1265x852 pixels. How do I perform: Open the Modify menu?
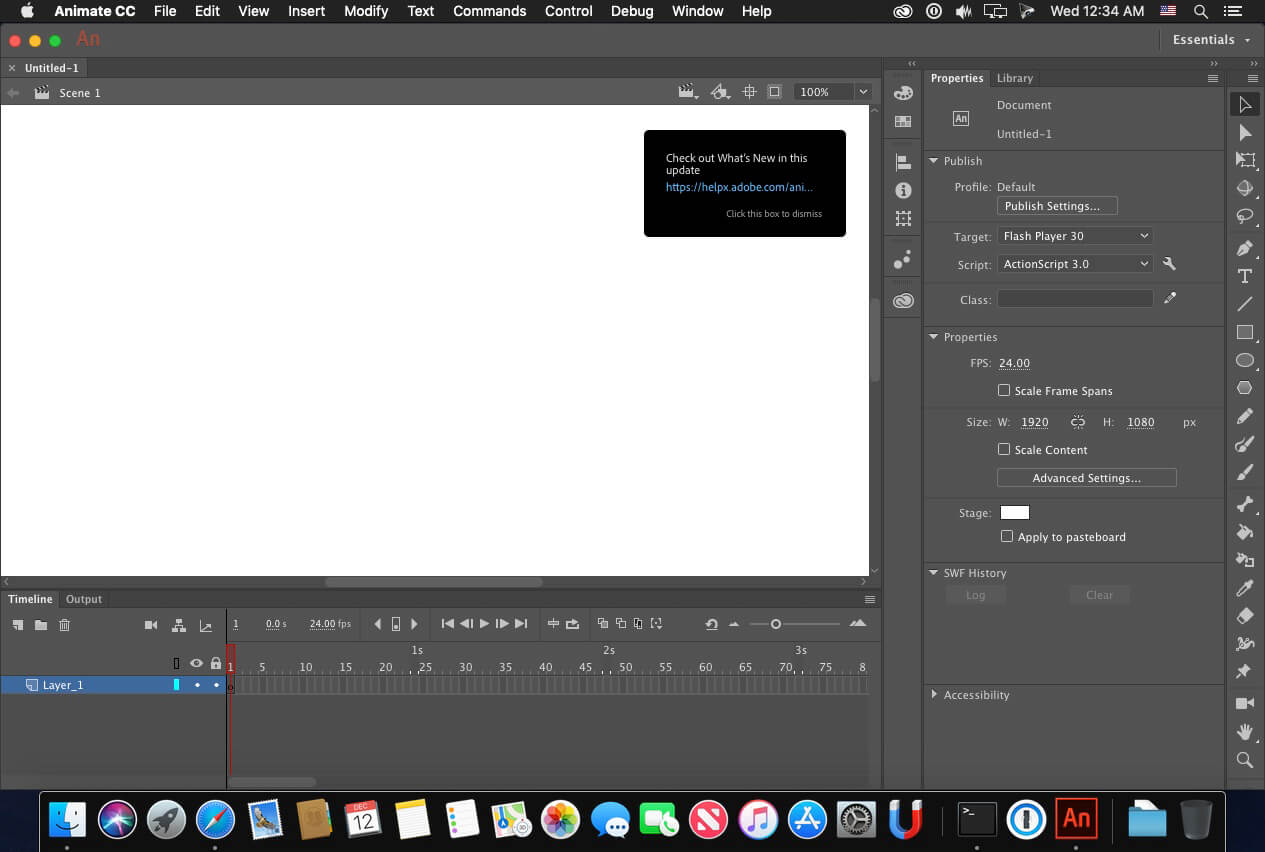(x=366, y=11)
